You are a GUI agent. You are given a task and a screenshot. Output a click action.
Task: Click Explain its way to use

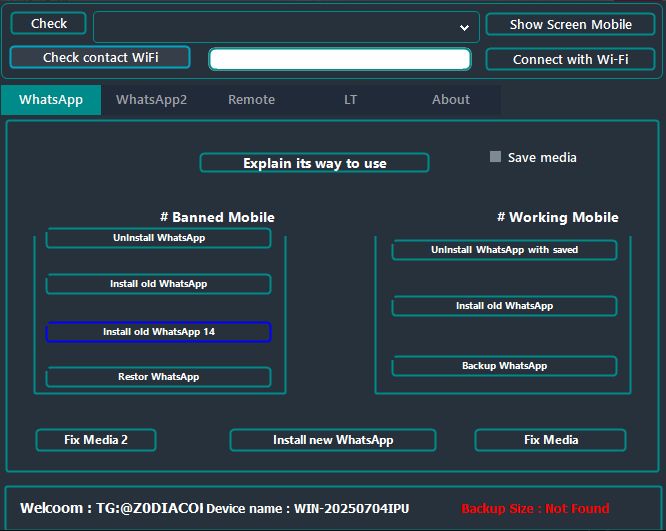pos(314,163)
